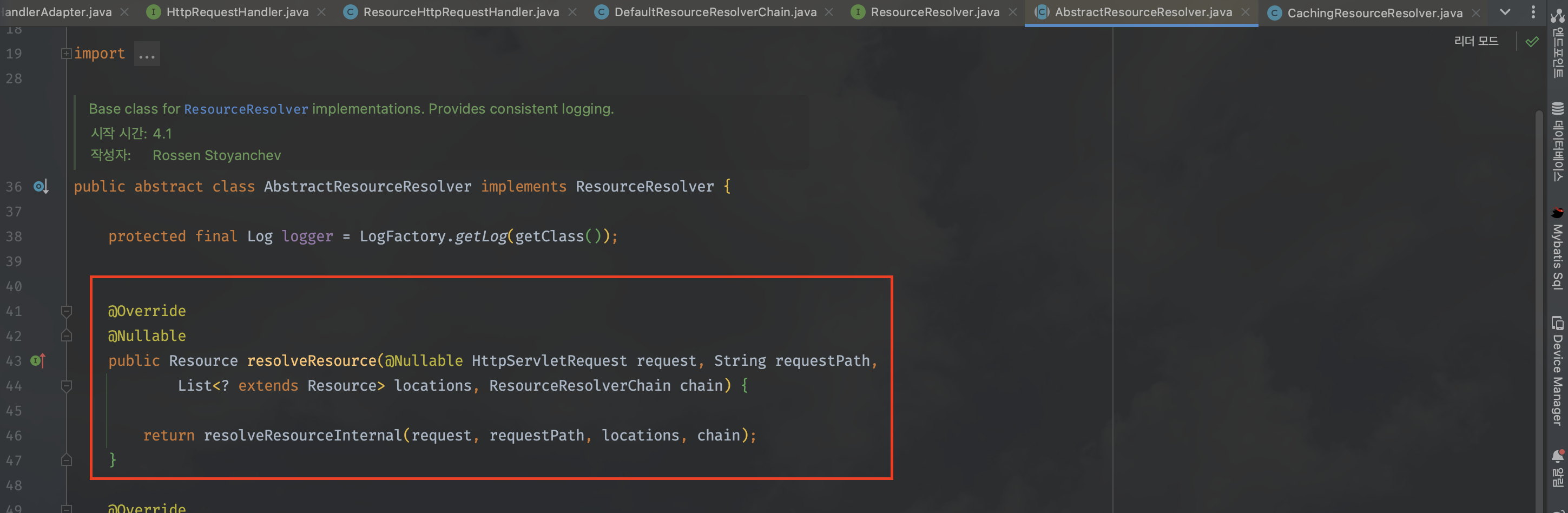Open the Endpoints tool window
This screenshot has width=1568, height=513.
point(1557,43)
